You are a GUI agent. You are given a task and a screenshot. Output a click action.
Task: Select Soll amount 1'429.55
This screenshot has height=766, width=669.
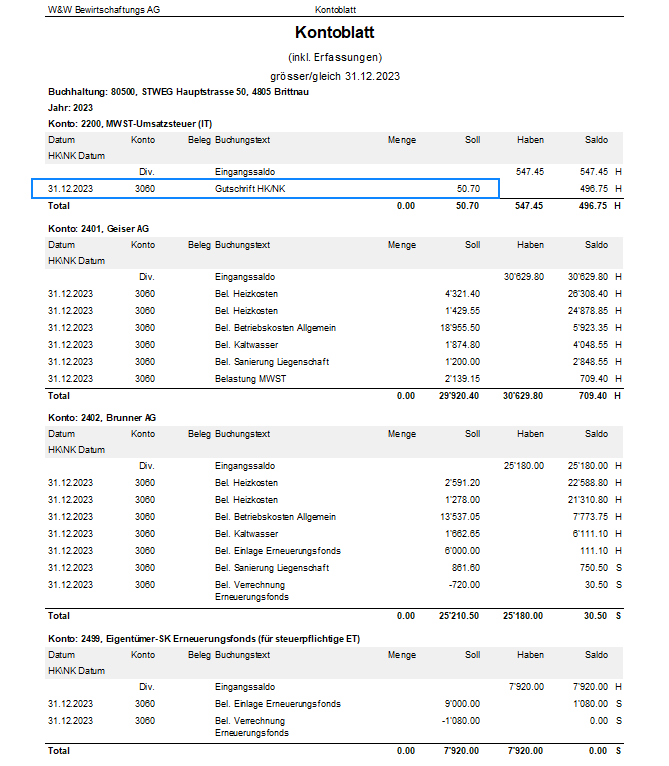tap(462, 311)
